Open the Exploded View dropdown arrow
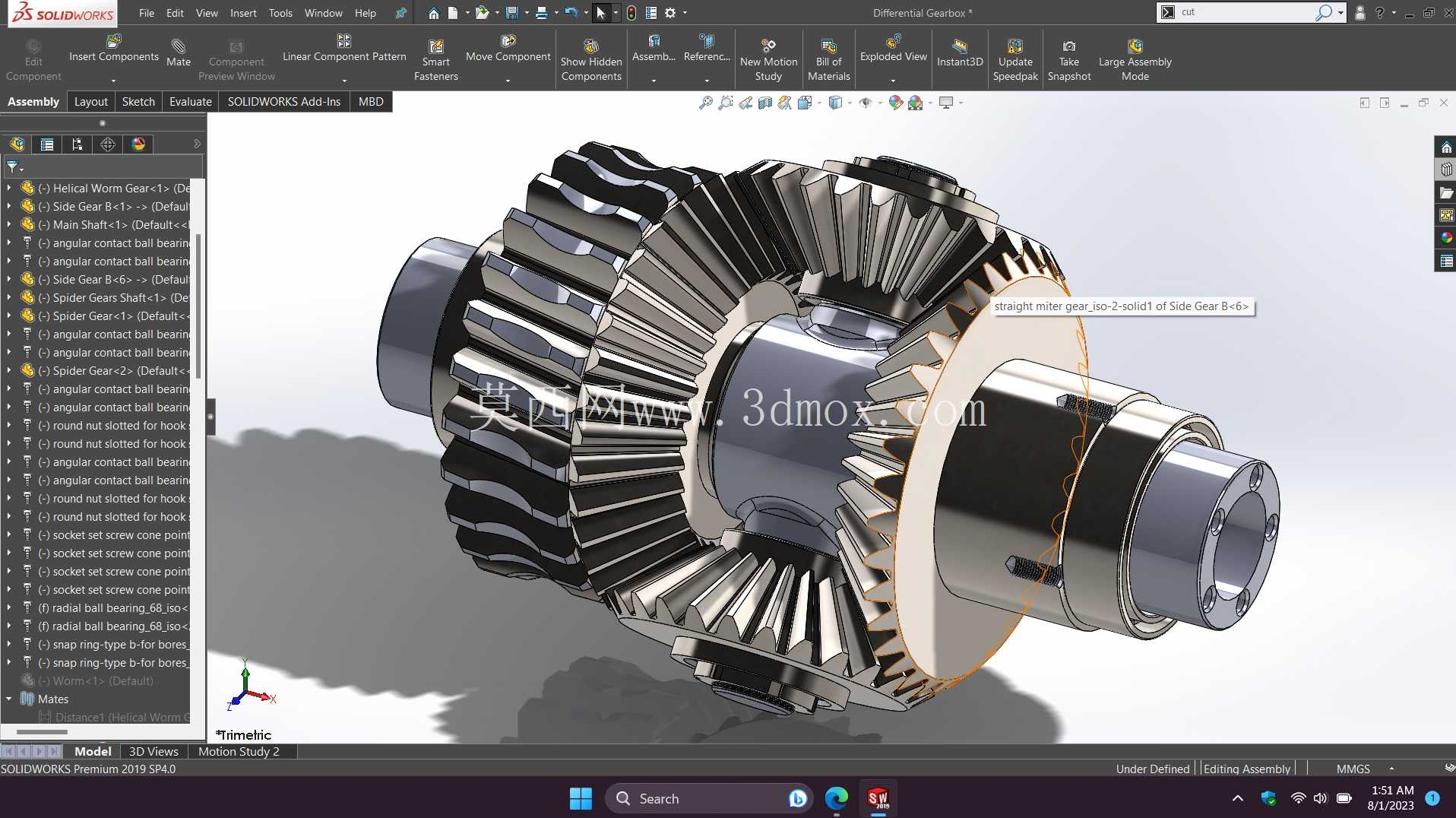Viewport: 1456px width, 818px height. pos(893,80)
